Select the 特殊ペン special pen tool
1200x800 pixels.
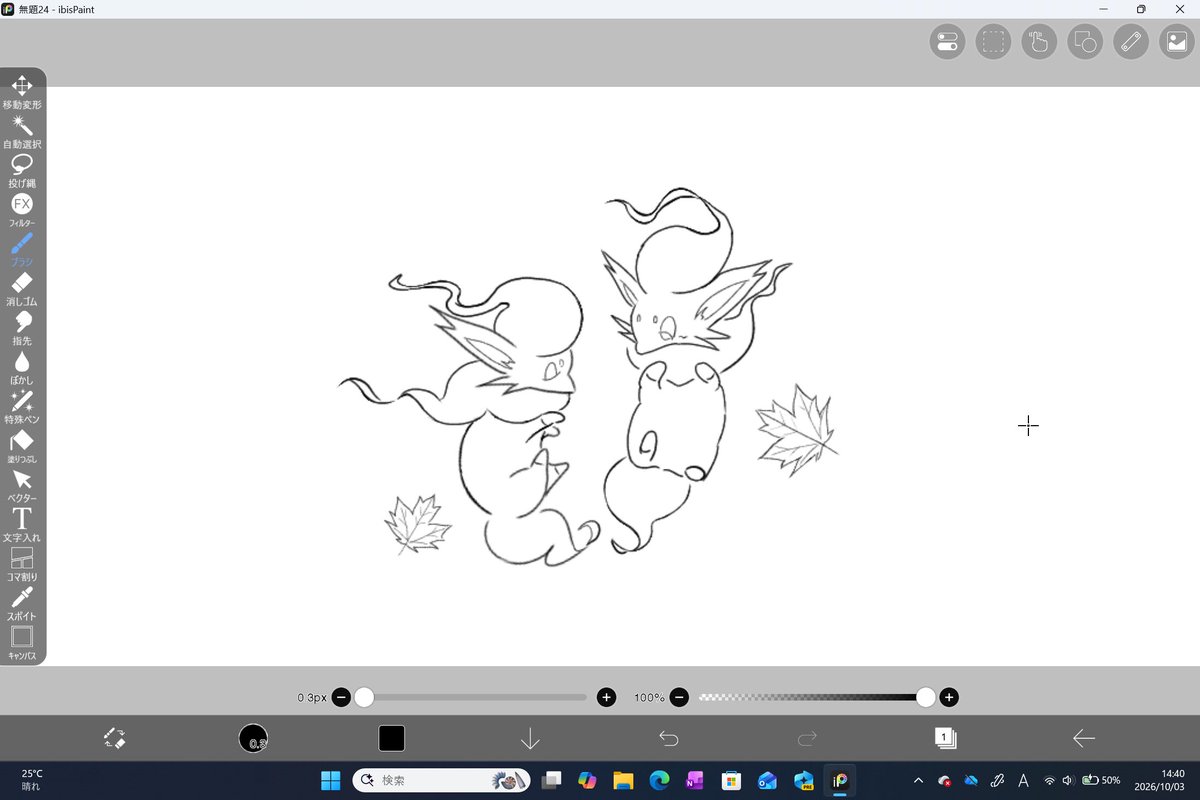point(22,407)
